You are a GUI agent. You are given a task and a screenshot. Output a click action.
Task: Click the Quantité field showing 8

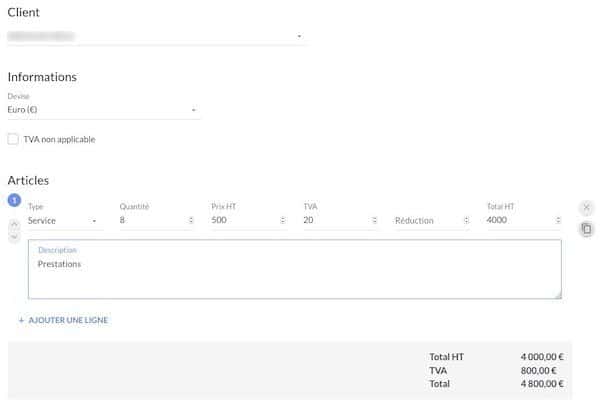153,220
